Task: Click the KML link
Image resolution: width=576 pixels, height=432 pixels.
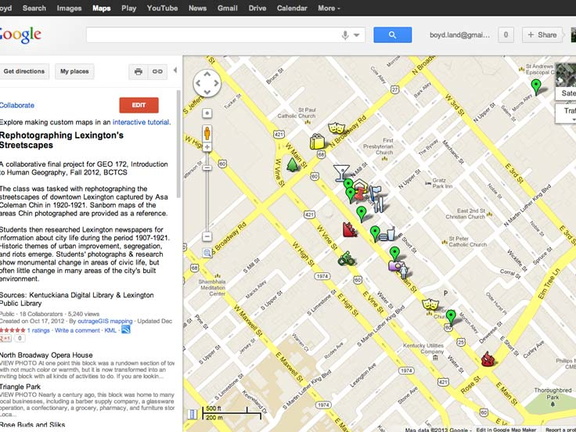Action: tap(110, 330)
